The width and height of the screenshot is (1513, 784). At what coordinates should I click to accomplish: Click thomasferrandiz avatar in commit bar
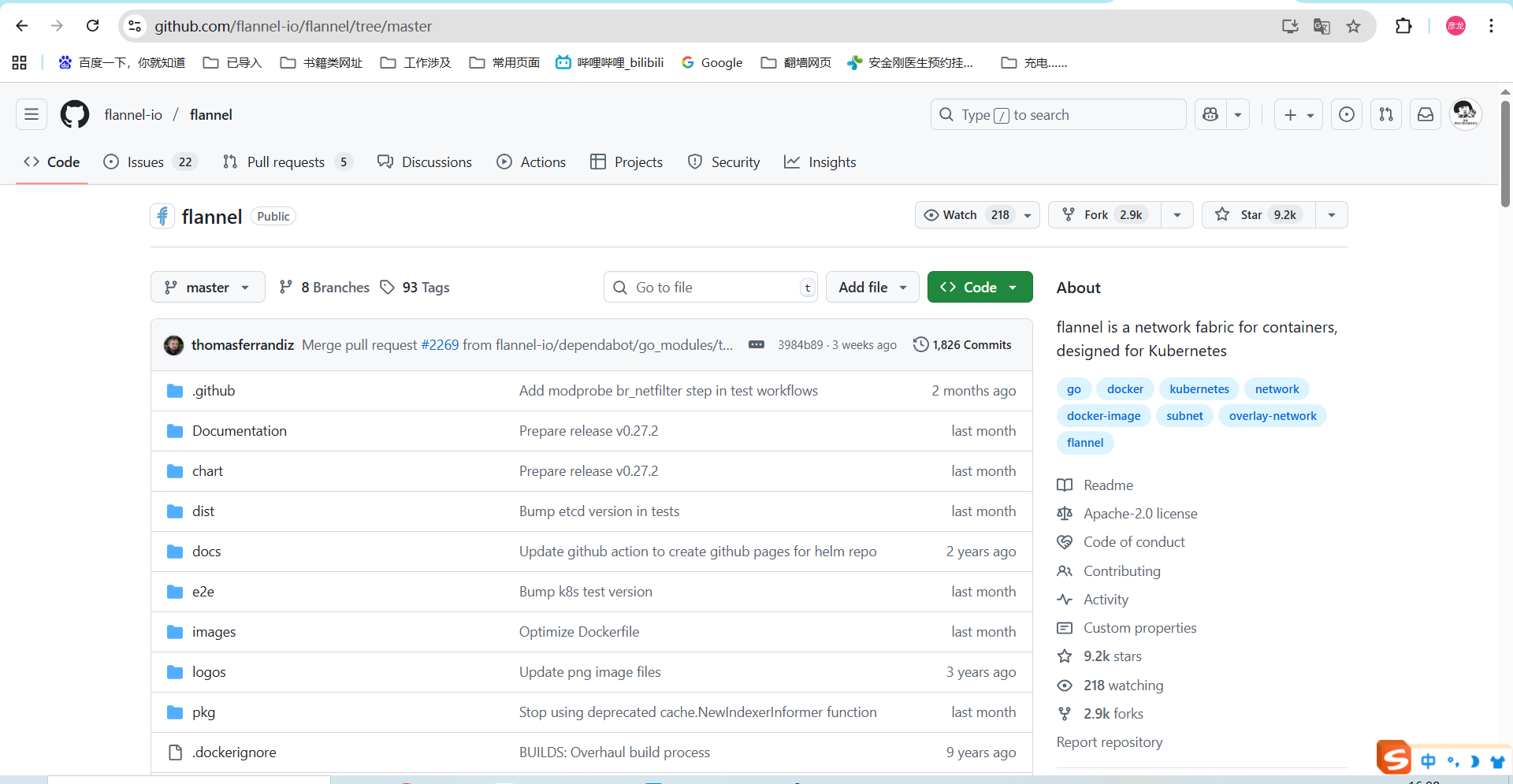click(x=173, y=345)
